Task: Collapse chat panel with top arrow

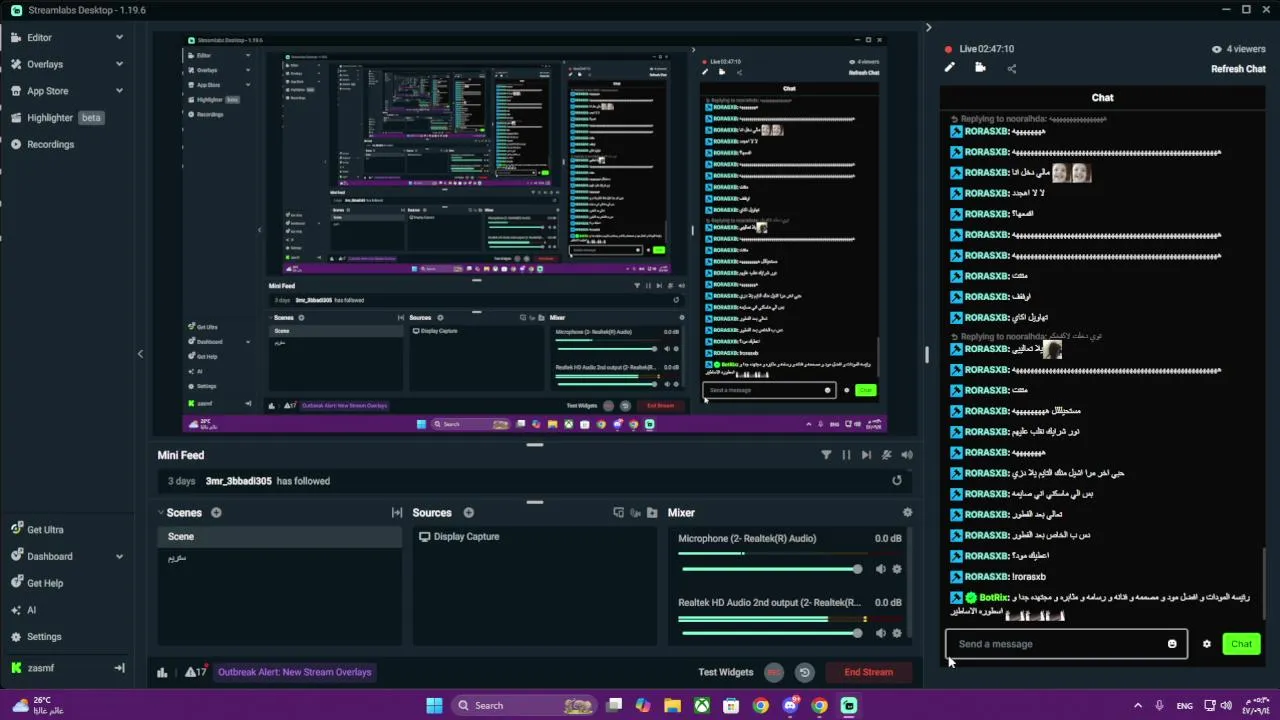Action: pos(928,27)
